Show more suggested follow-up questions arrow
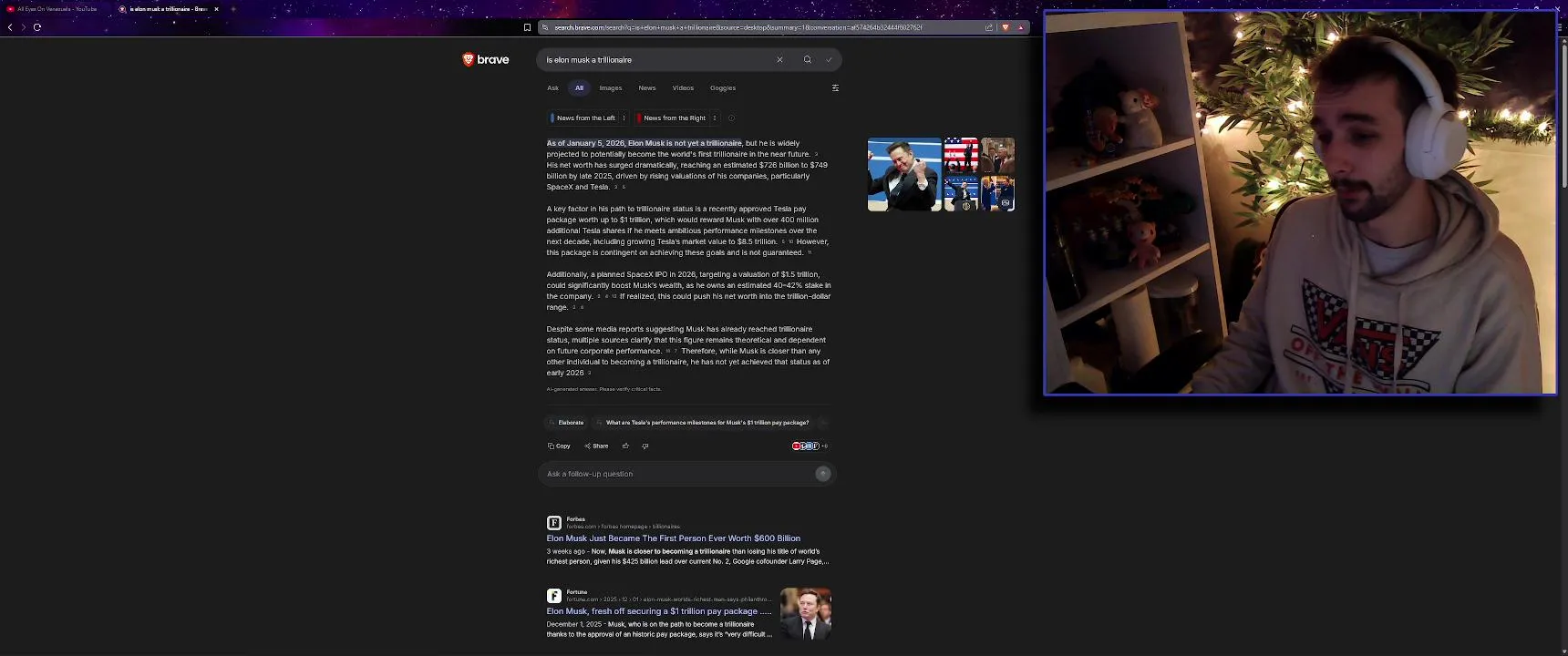This screenshot has height=656, width=1568. click(823, 423)
